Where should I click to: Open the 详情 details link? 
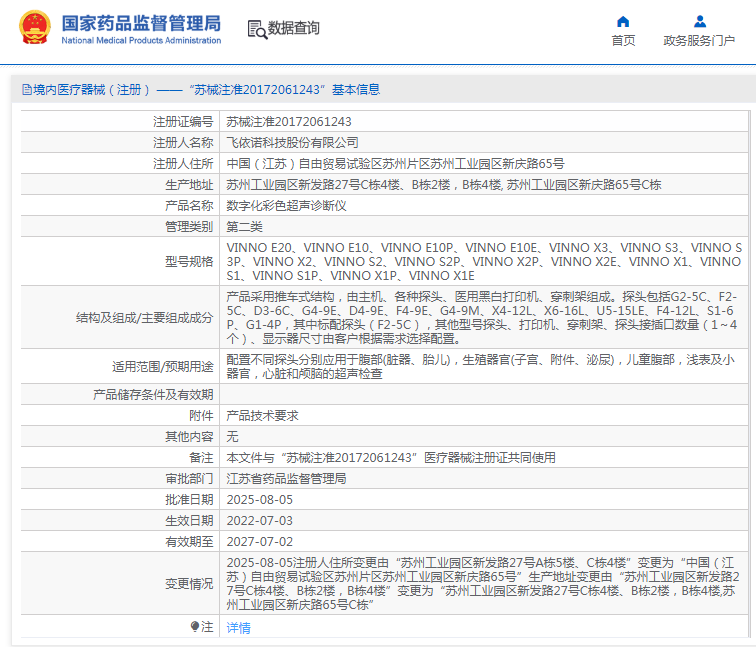point(239,628)
